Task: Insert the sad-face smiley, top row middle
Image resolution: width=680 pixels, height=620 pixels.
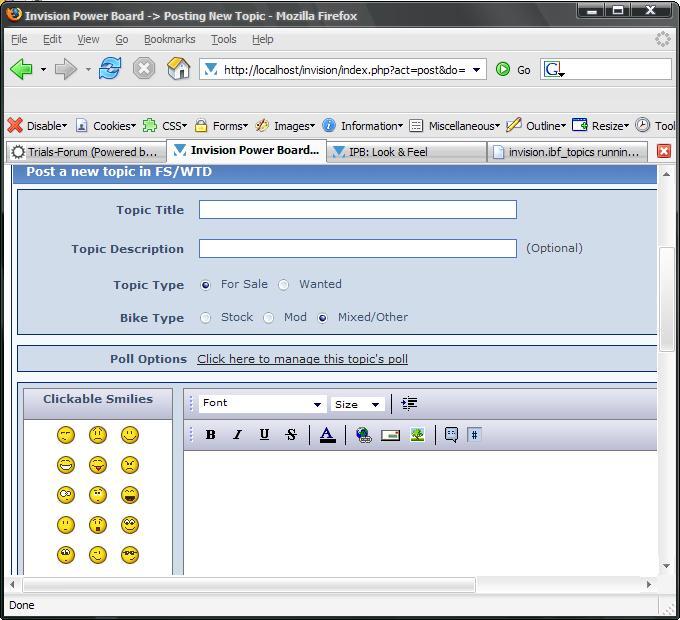Action: tap(98, 435)
